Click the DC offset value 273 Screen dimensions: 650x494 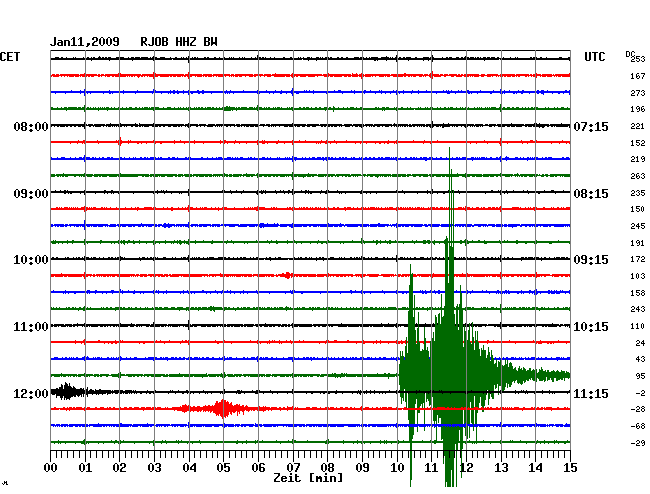(638, 93)
